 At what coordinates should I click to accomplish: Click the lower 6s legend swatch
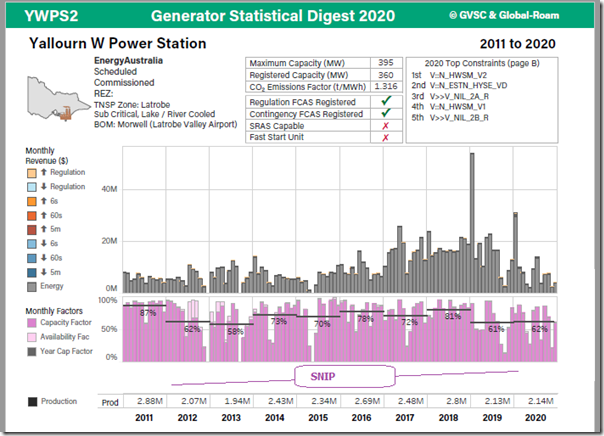coord(32,244)
